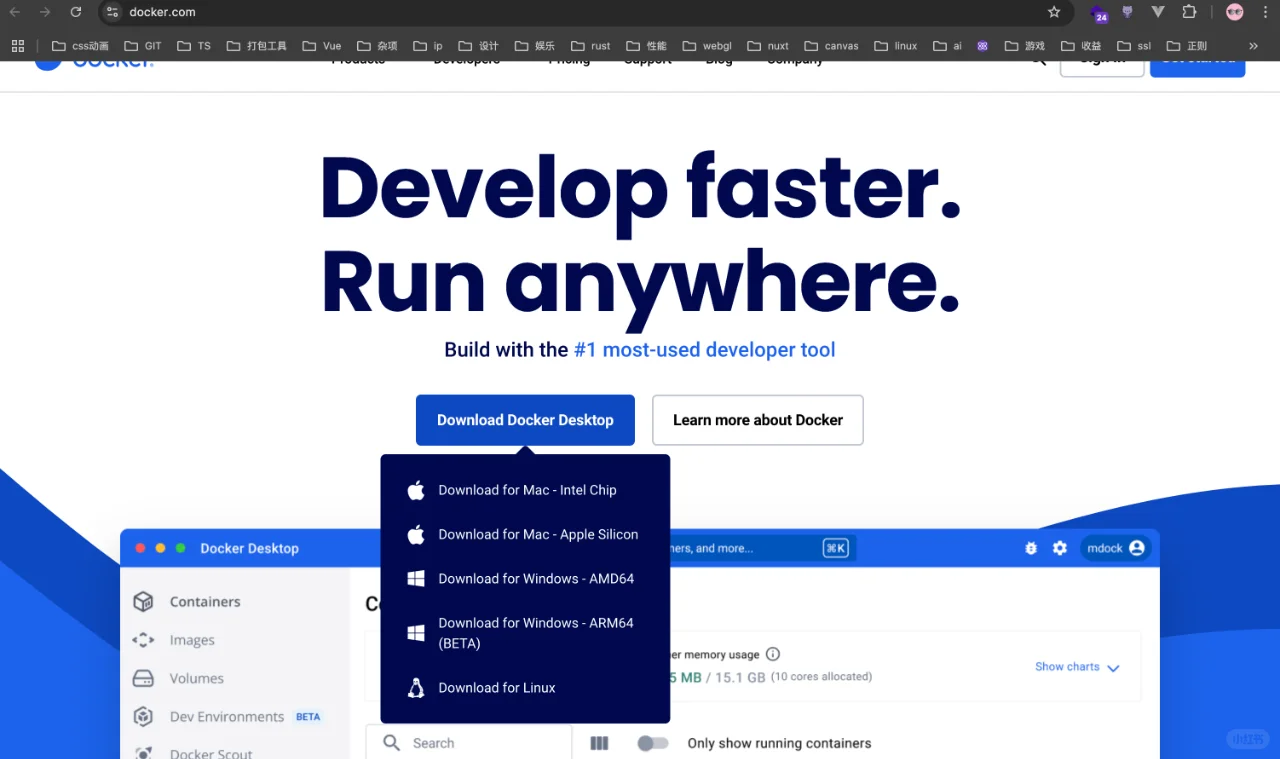The width and height of the screenshot is (1280, 759).
Task: Open the extension with the 24 badge
Action: 1099,13
